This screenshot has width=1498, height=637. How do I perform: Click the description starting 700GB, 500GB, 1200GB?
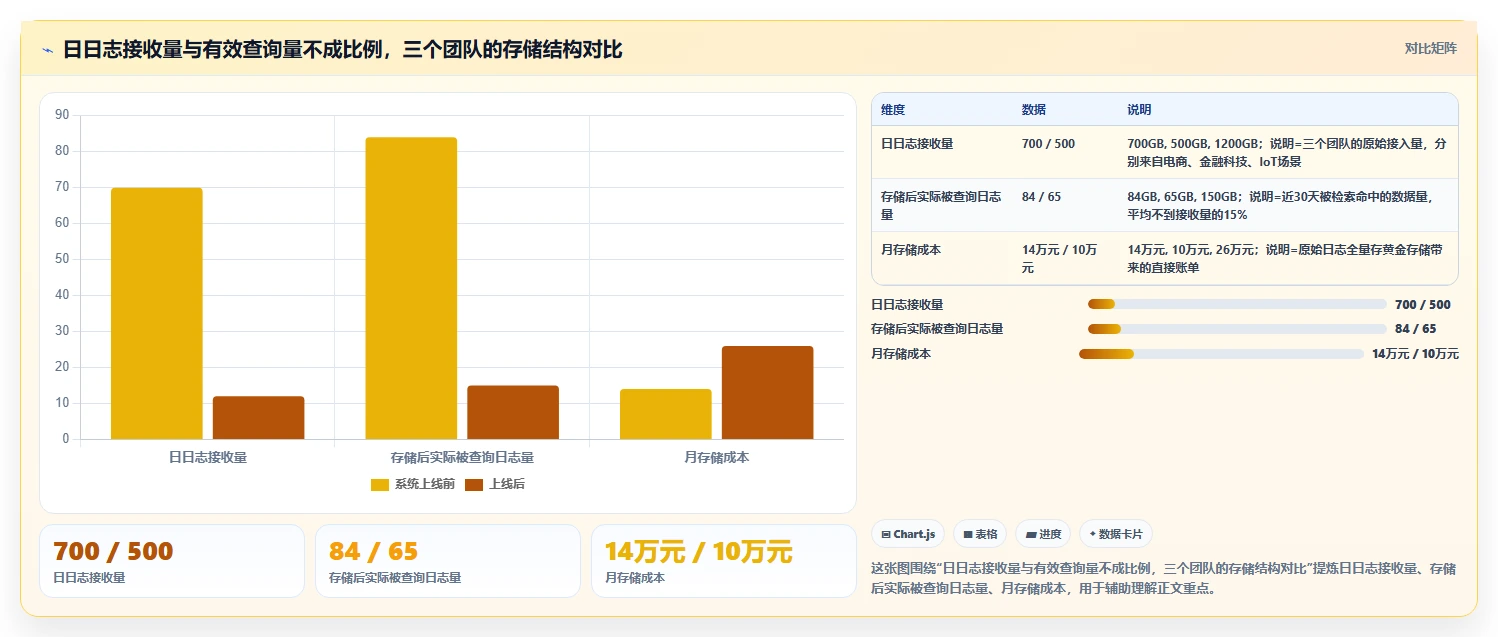(x=1287, y=152)
